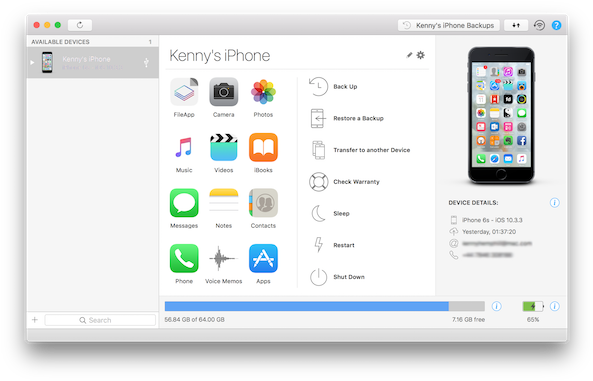This screenshot has height=381, width=593.
Task: Click the Wi-Fi connection icon
Action: pyautogui.click(x=539, y=25)
